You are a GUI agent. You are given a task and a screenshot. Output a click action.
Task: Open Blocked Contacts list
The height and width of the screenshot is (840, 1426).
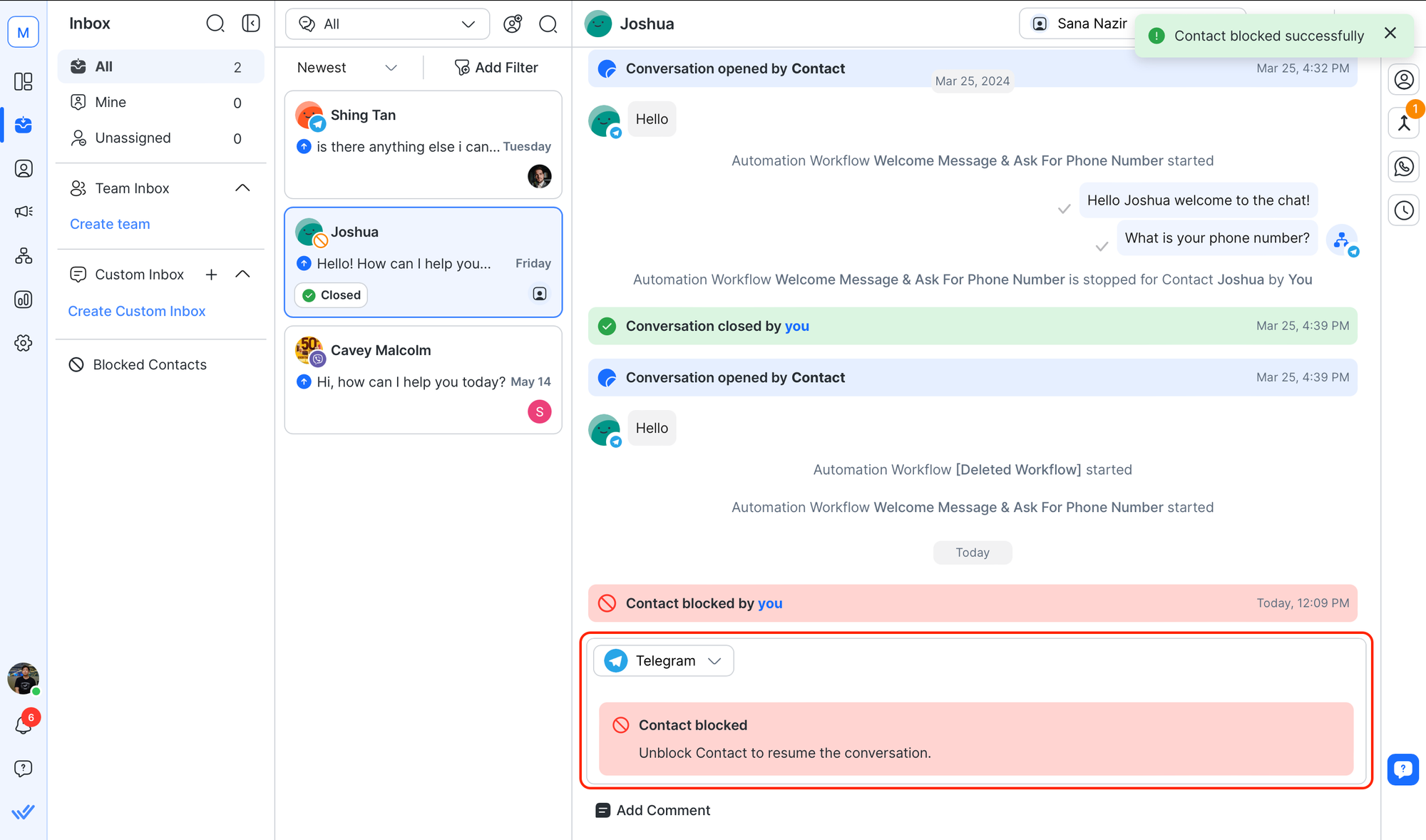pyautogui.click(x=149, y=364)
